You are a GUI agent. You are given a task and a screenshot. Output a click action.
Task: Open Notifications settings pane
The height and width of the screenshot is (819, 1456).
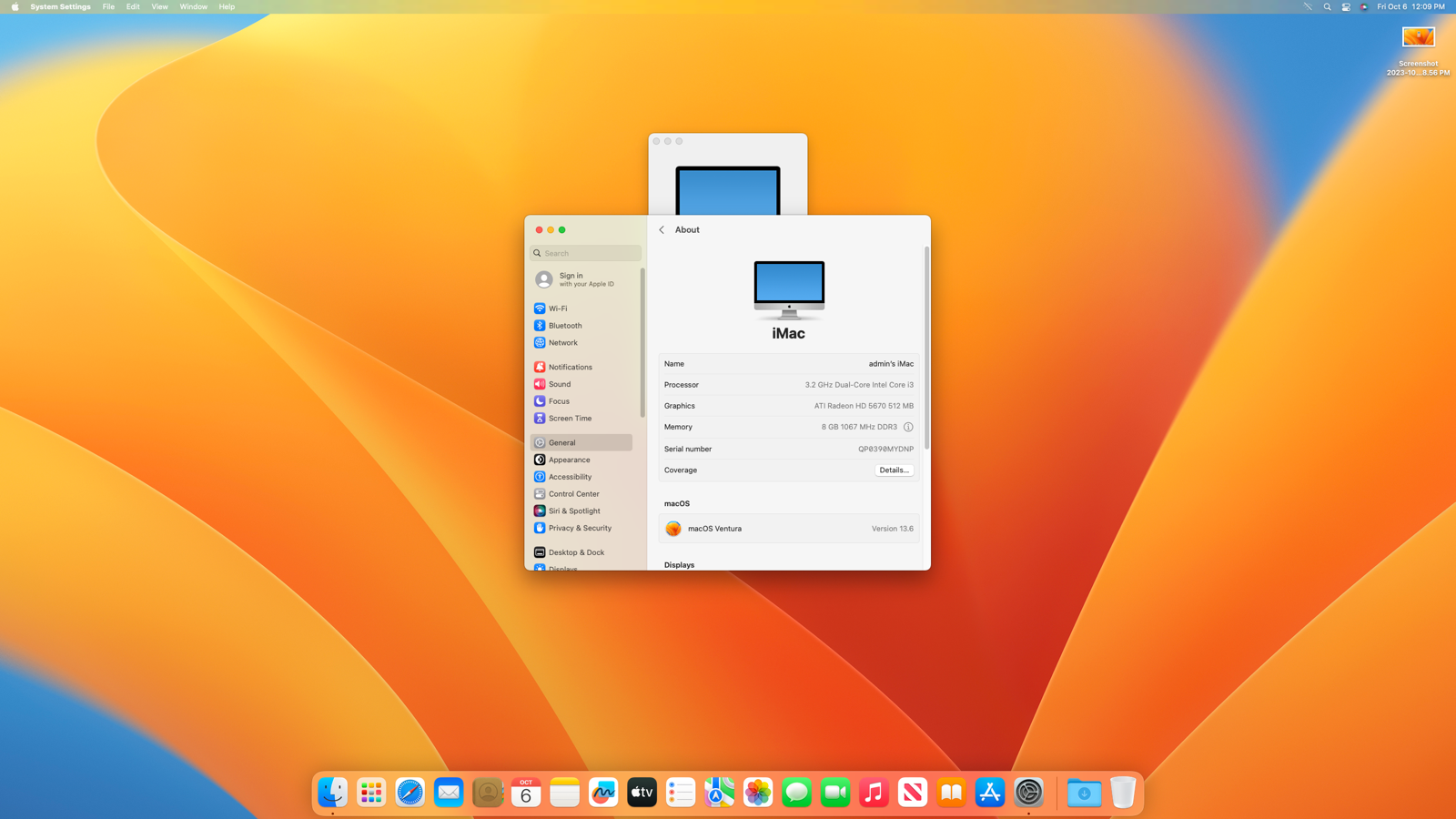pos(581,367)
